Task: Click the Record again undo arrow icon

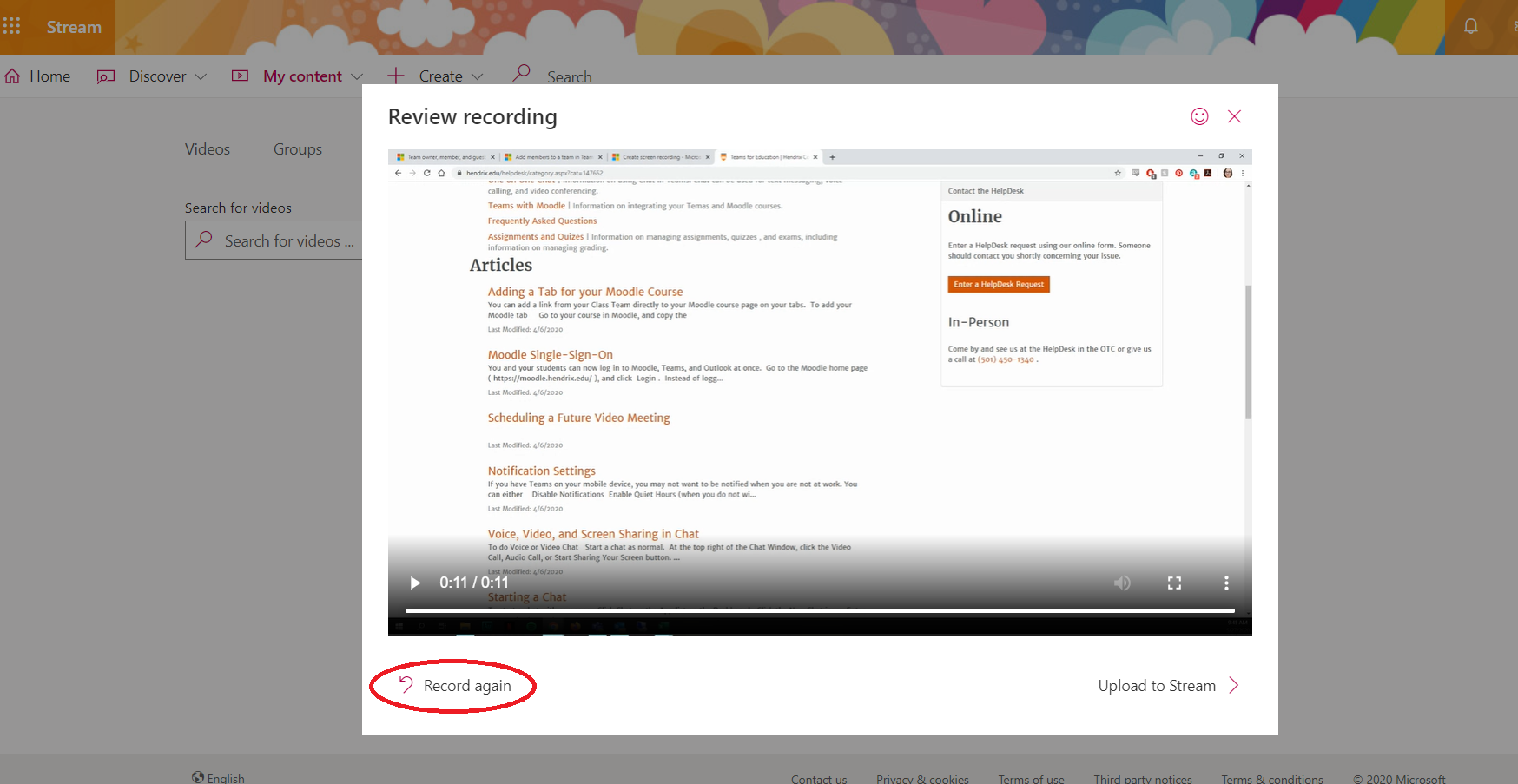Action: pyautogui.click(x=406, y=685)
